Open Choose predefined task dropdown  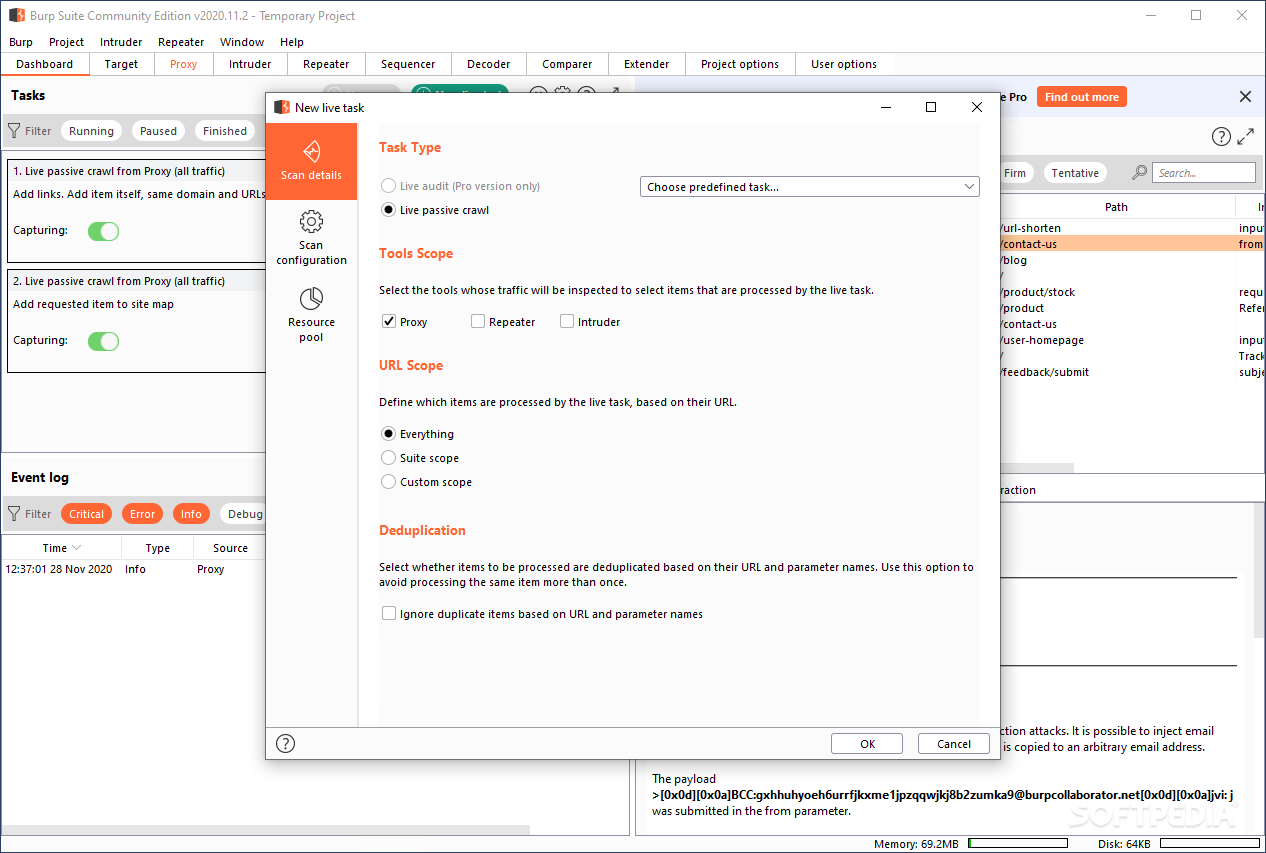pyautogui.click(x=809, y=187)
